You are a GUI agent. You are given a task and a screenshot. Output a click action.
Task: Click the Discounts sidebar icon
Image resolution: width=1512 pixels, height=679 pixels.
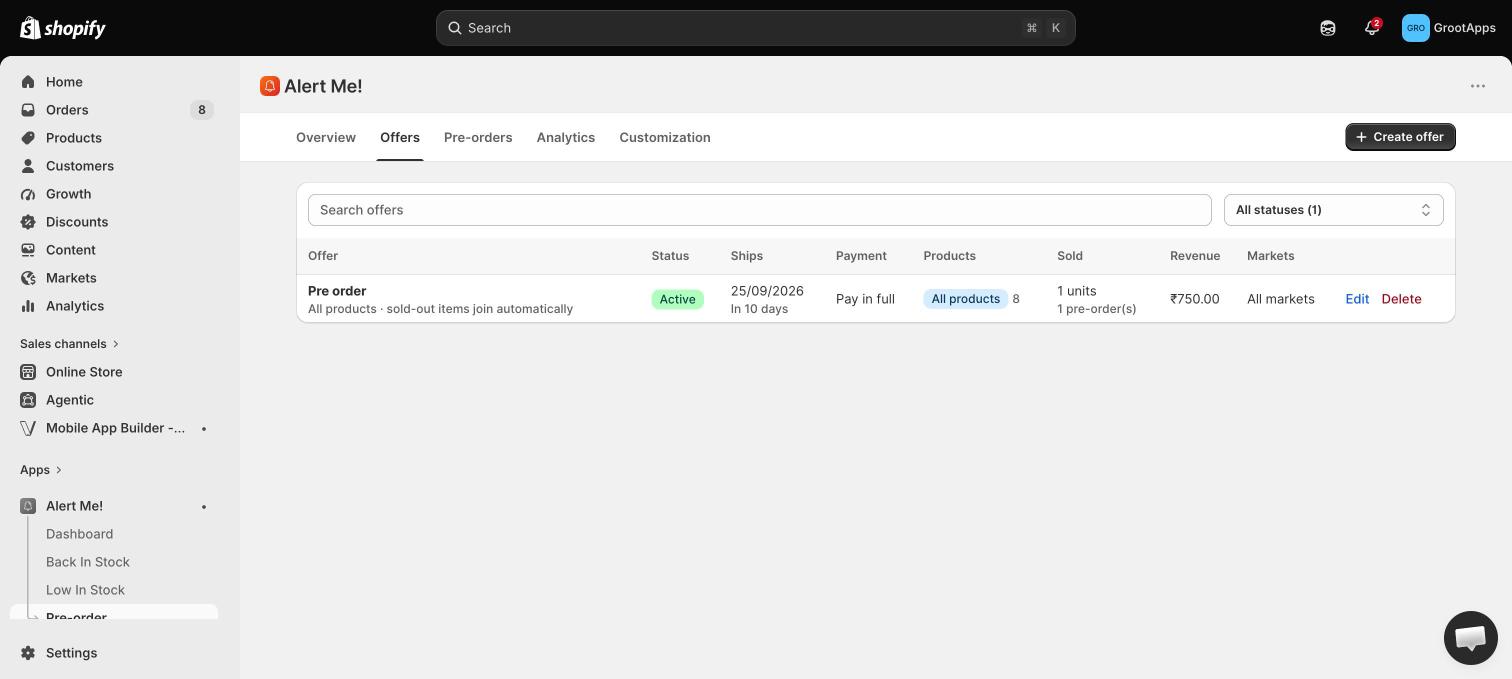pos(28,222)
